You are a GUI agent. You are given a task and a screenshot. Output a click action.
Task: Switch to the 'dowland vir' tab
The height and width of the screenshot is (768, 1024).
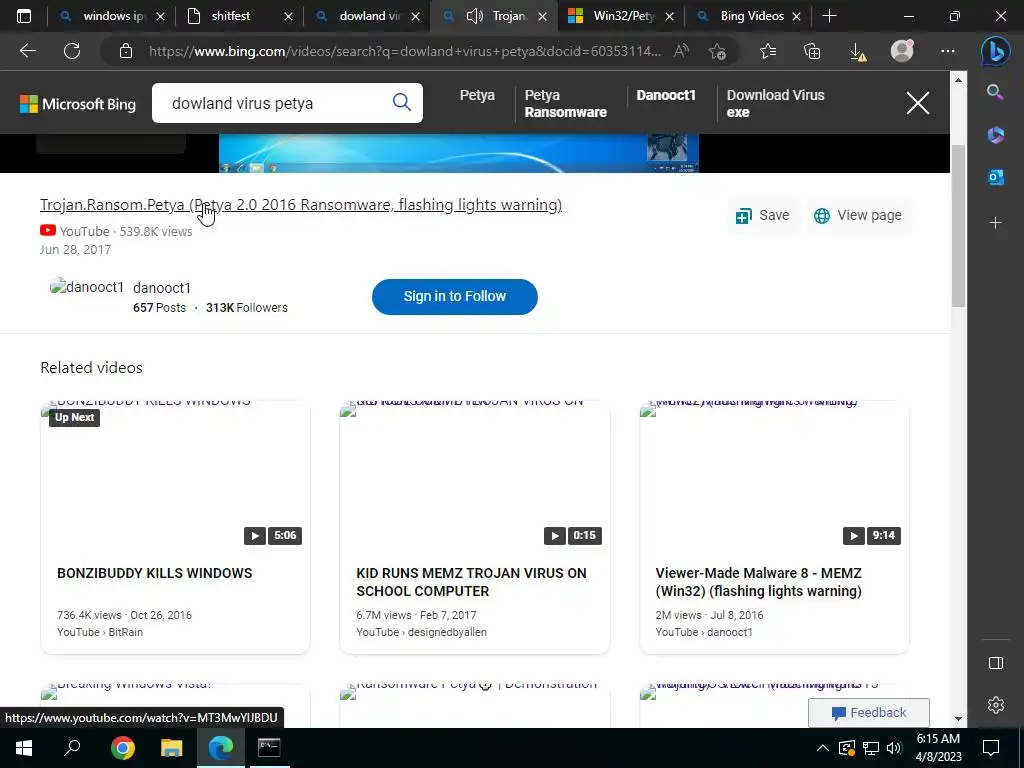pyautogui.click(x=367, y=16)
